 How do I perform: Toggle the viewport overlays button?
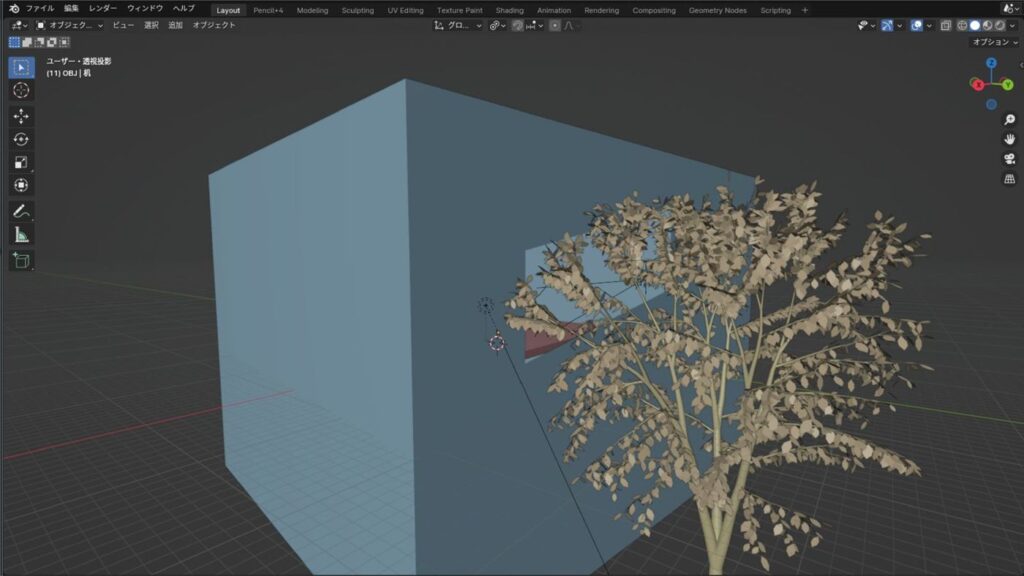(x=917, y=25)
